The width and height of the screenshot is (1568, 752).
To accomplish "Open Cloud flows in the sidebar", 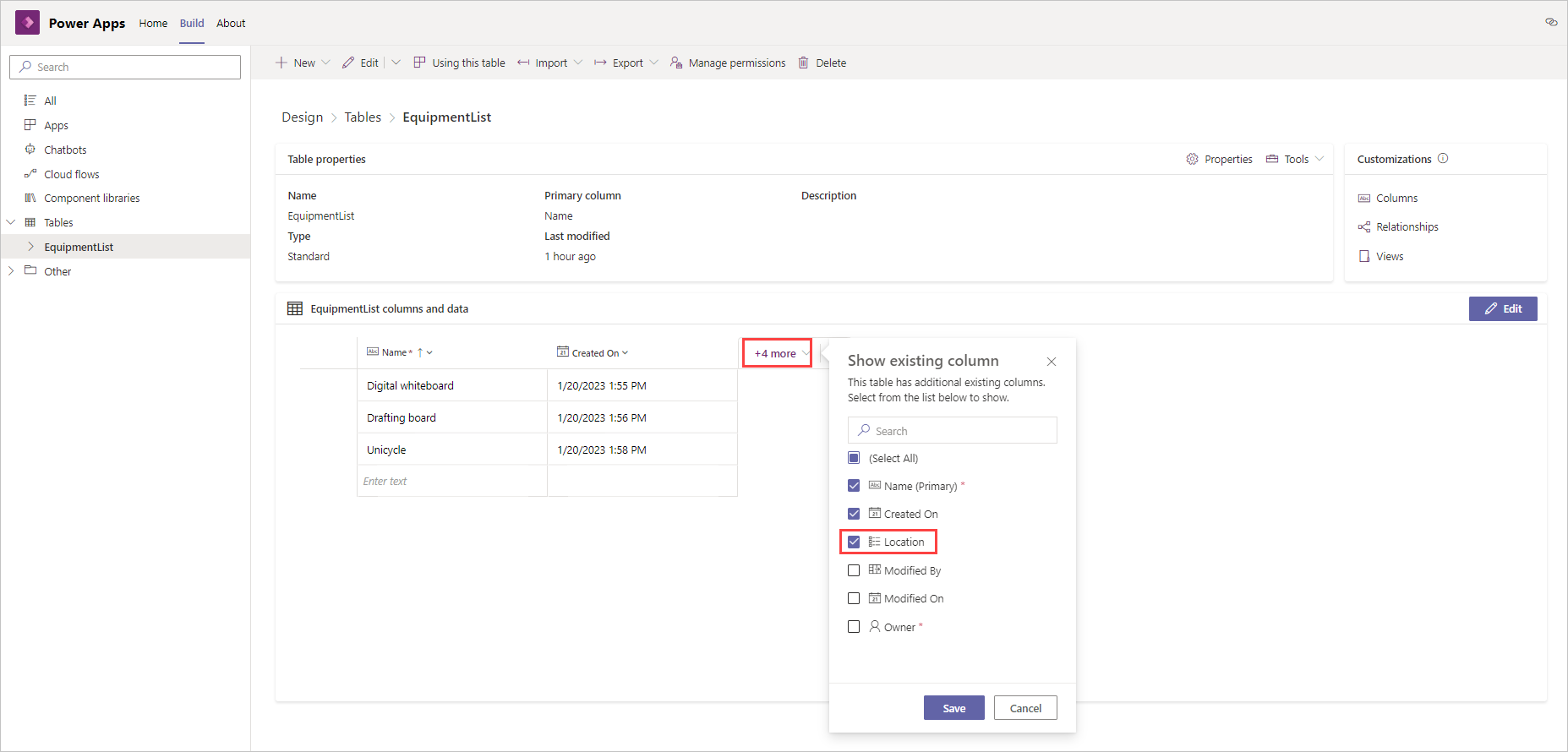I will 71,174.
